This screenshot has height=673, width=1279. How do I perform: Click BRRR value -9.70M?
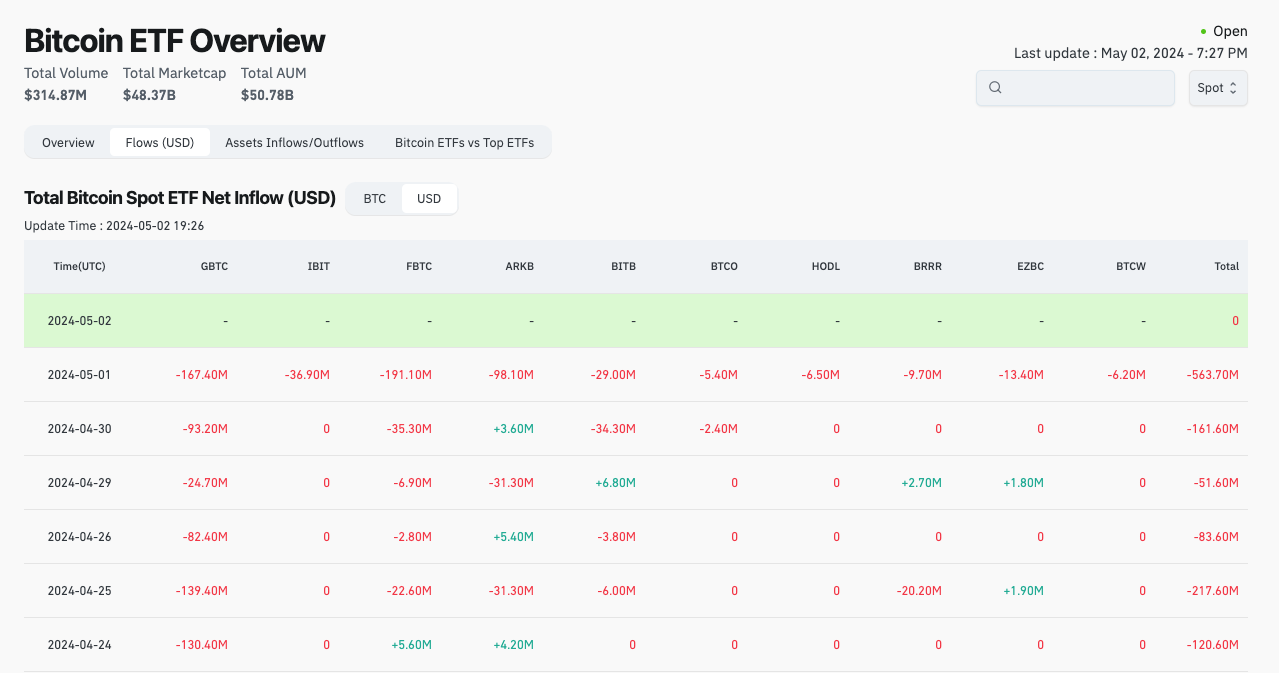[923, 375]
